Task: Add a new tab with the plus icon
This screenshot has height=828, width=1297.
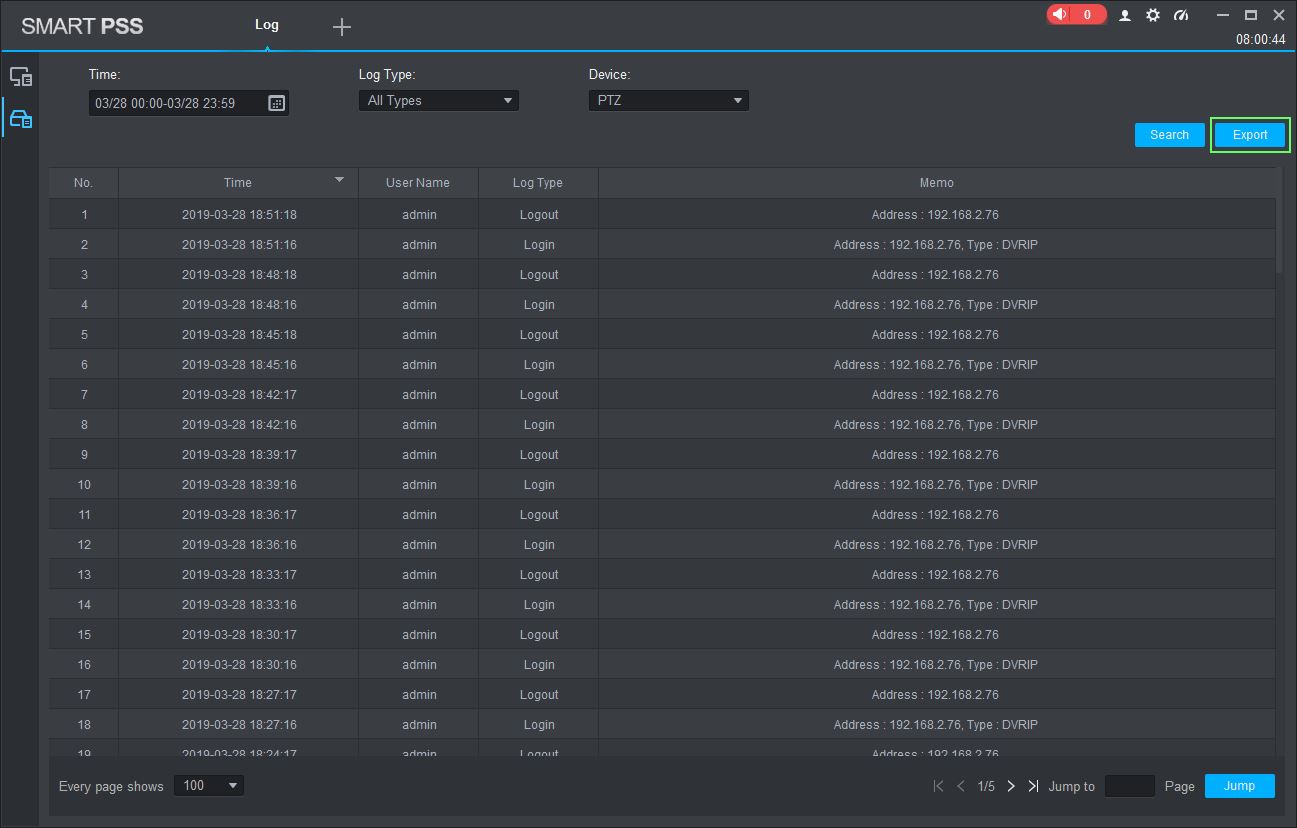Action: click(342, 27)
